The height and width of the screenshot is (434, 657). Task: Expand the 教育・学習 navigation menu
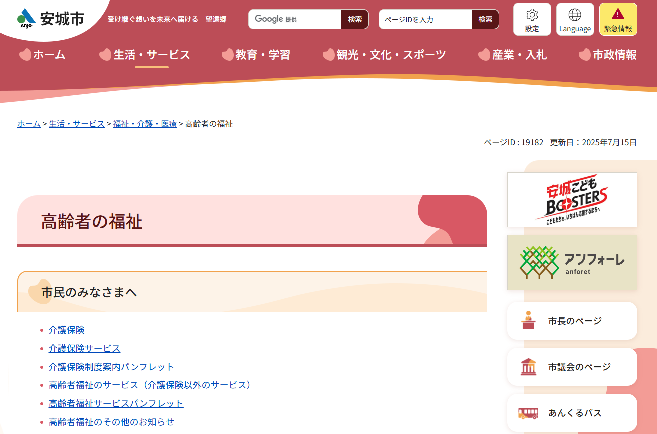pyautogui.click(x=256, y=55)
